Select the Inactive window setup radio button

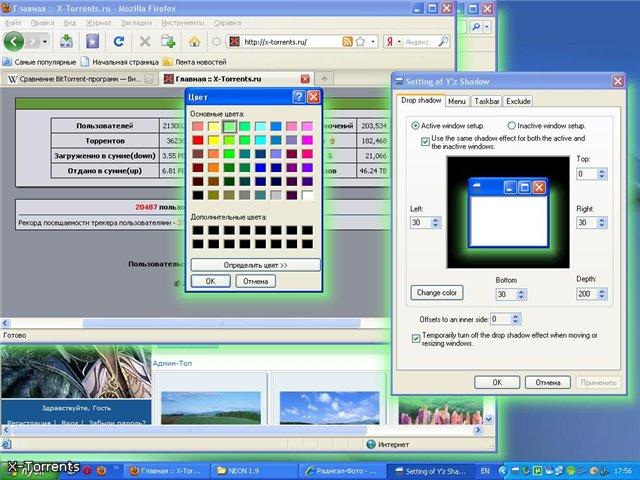(x=512, y=125)
